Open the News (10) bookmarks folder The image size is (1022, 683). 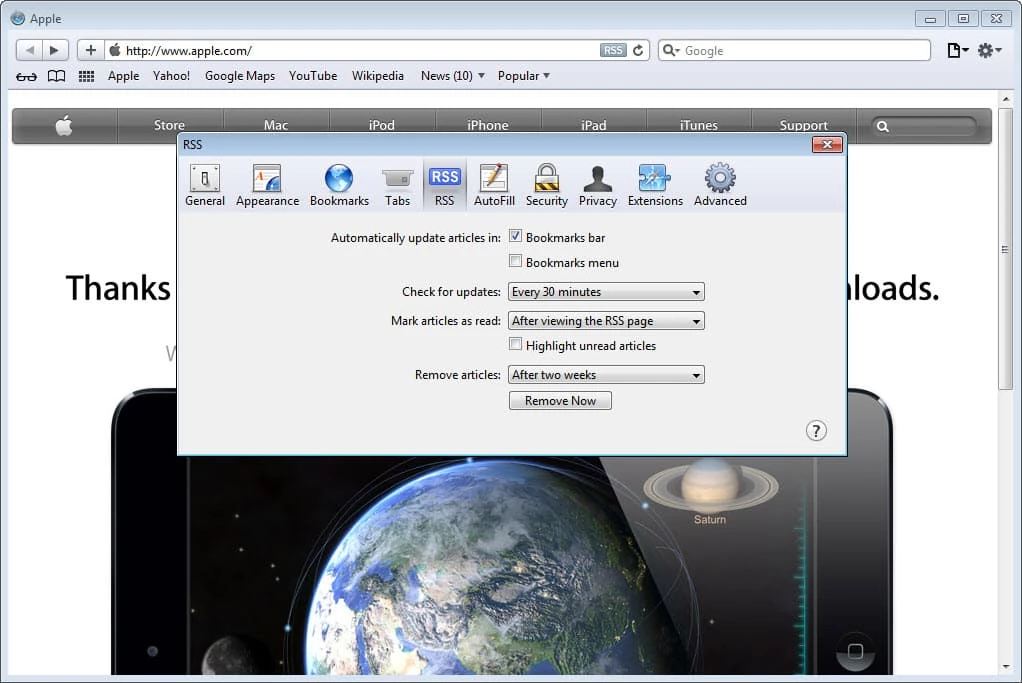tap(452, 76)
